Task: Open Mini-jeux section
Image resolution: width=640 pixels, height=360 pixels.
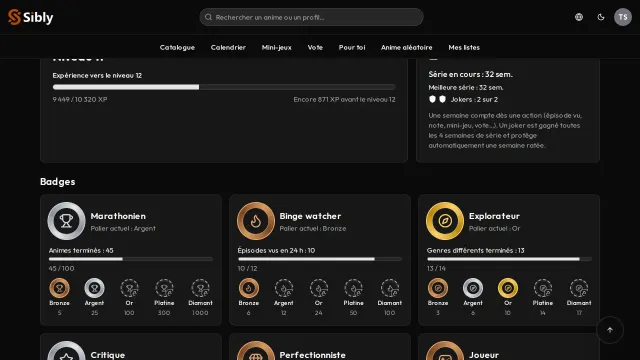Action: coord(277,47)
